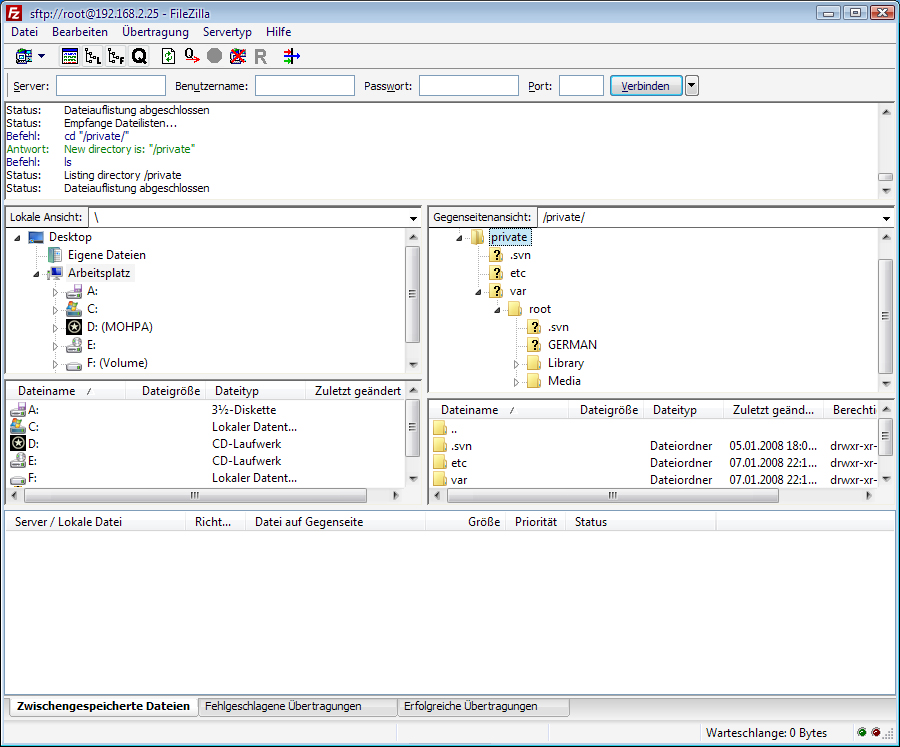Open the Hilfe menu
Viewport: 900px width, 747px height.
pyautogui.click(x=278, y=32)
